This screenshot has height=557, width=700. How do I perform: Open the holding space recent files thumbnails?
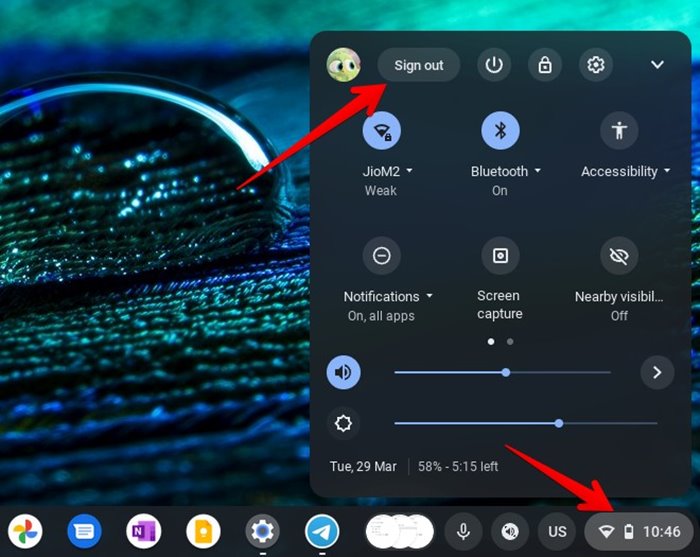(x=400, y=531)
